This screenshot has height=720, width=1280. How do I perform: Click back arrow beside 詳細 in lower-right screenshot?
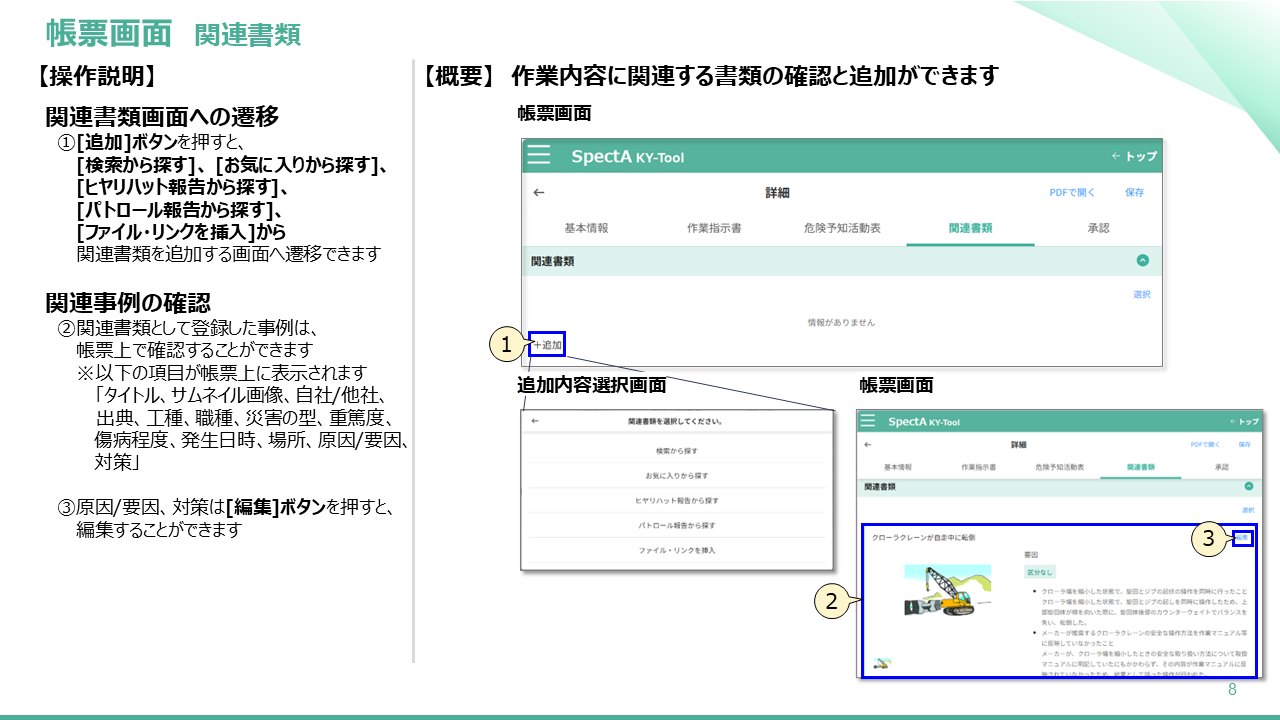click(x=867, y=444)
